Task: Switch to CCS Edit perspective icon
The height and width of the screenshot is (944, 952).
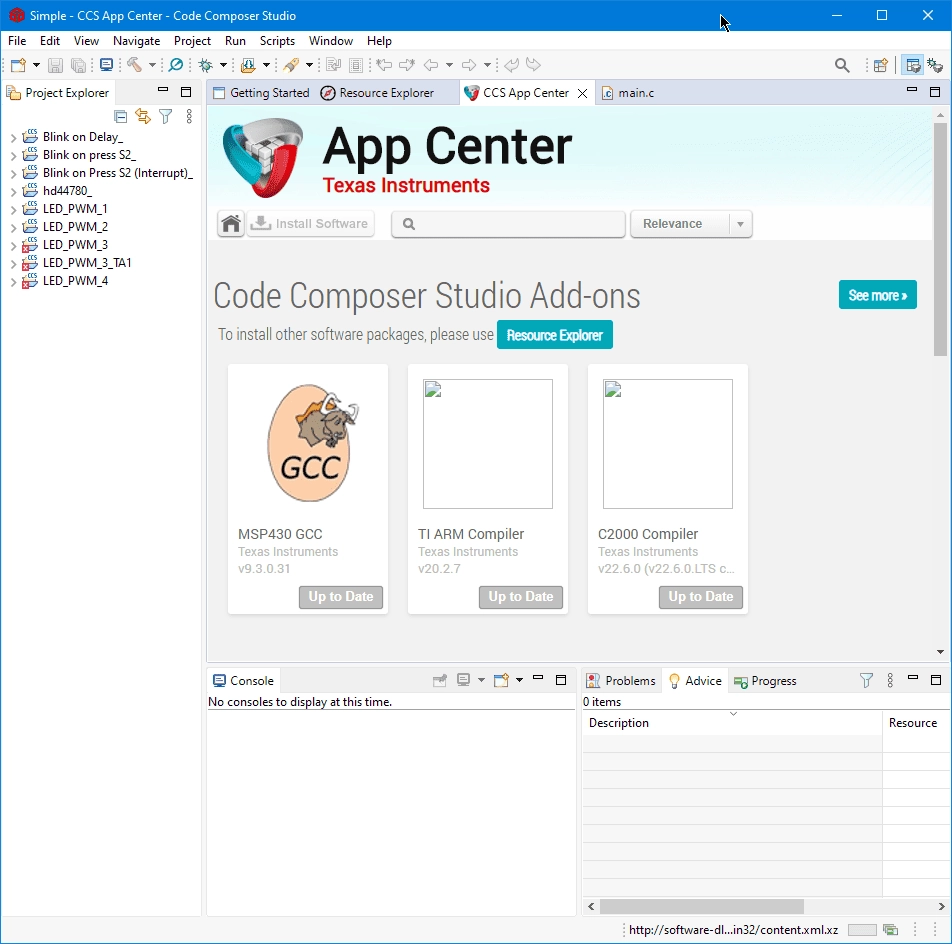Action: 913,65
